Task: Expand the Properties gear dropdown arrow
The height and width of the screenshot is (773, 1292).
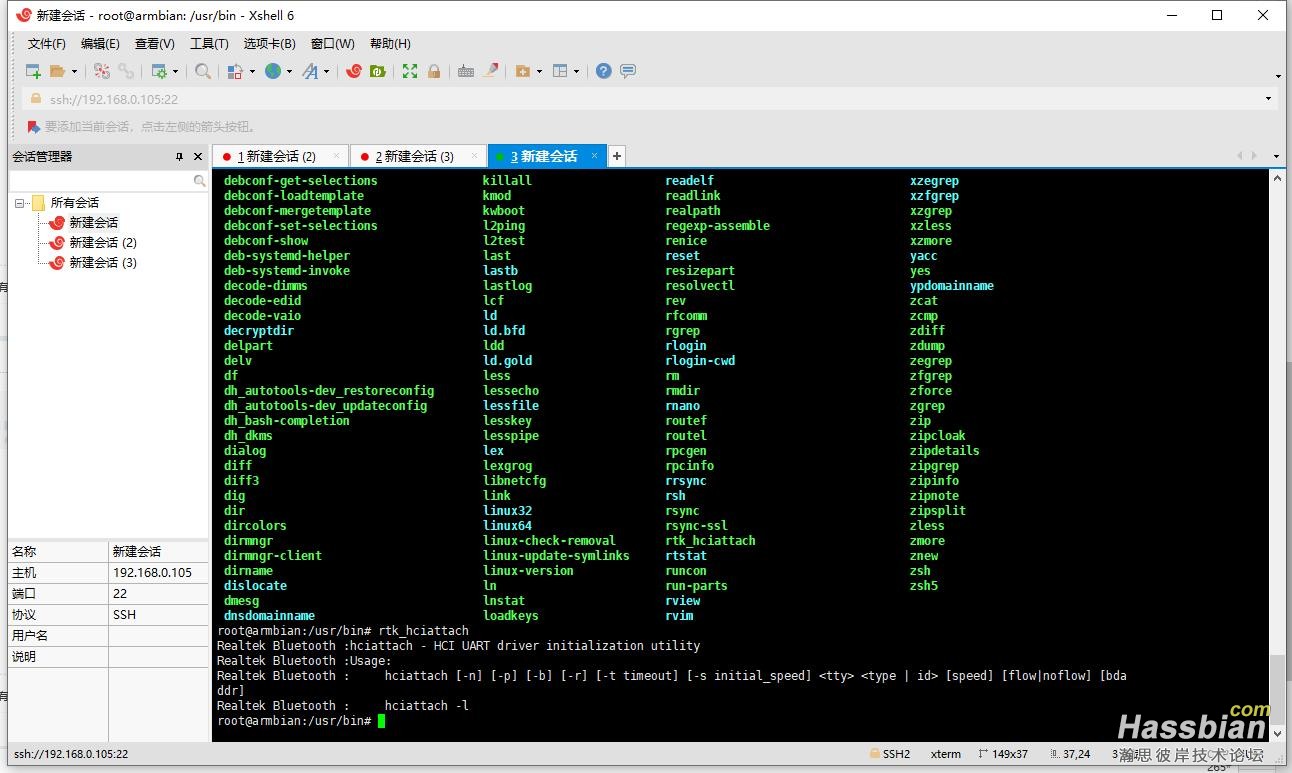Action: click(x=175, y=71)
